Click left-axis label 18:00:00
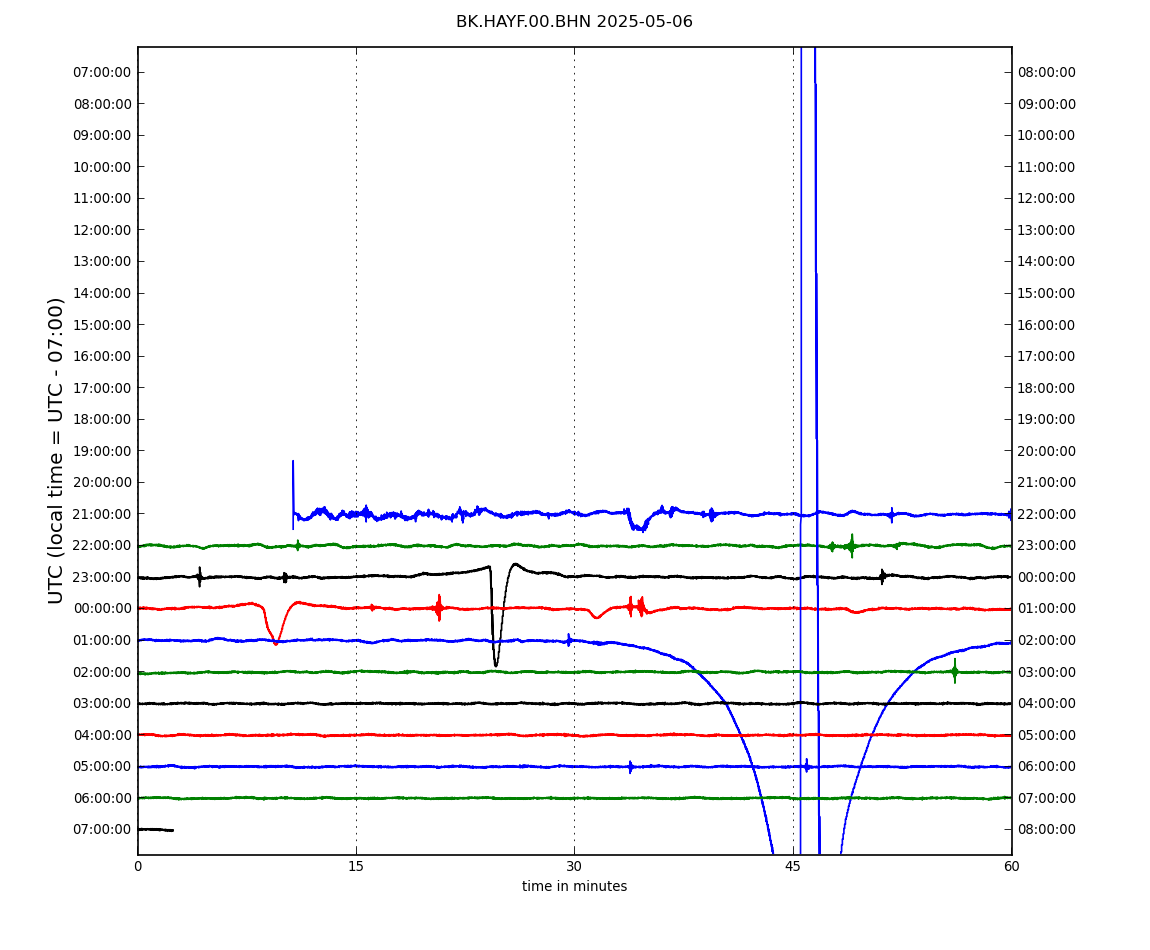 (x=103, y=420)
